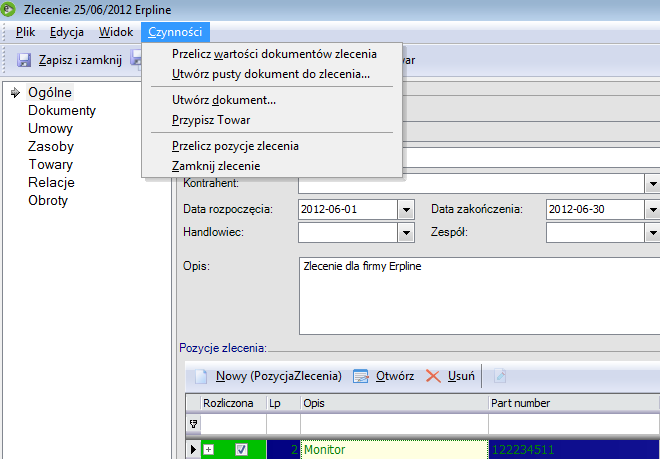Screen dimensions: 660x459
Task: Open the Edycja menu
Action: point(67,32)
